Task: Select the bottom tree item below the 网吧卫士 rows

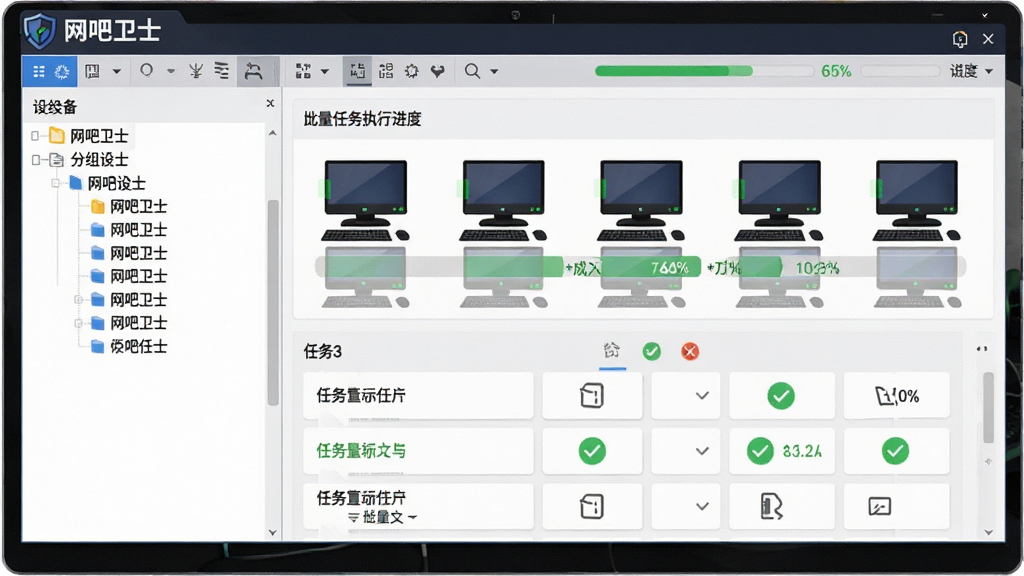Action: [x=138, y=346]
